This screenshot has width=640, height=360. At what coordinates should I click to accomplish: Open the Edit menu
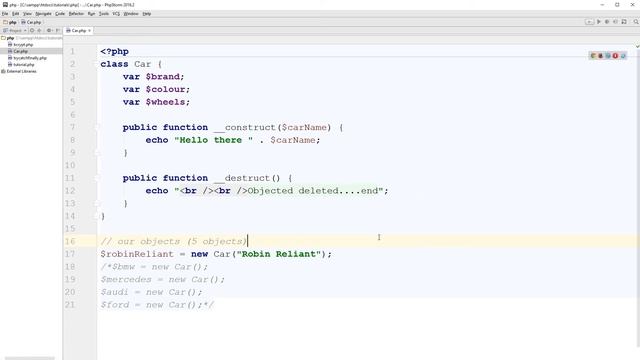coord(16,13)
